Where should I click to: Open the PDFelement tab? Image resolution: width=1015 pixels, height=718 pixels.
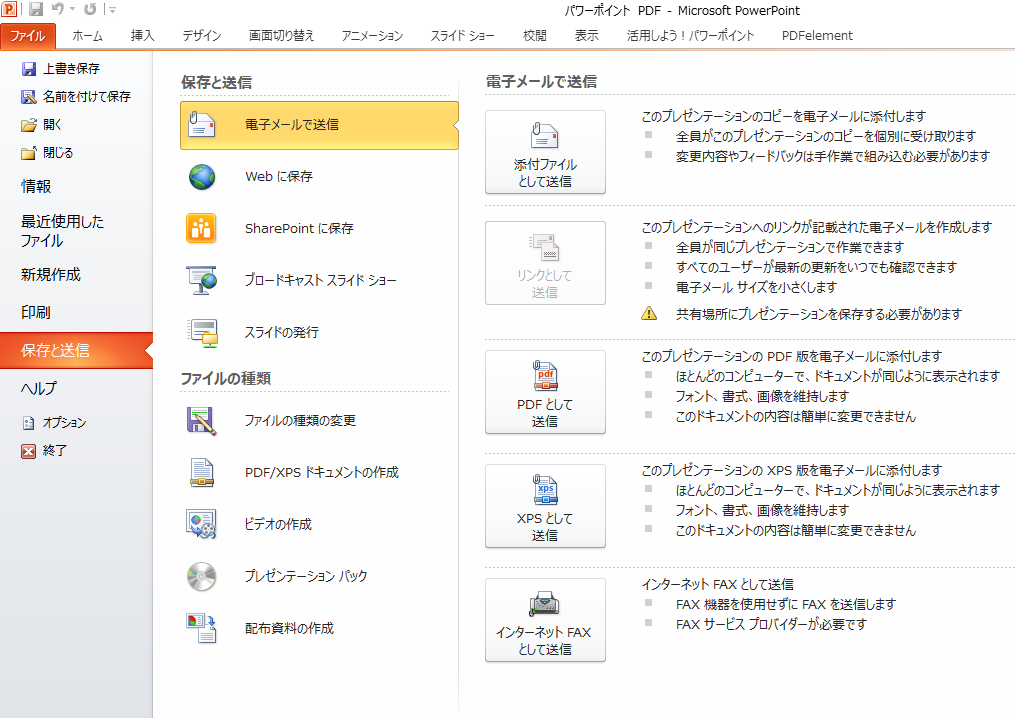tap(817, 36)
